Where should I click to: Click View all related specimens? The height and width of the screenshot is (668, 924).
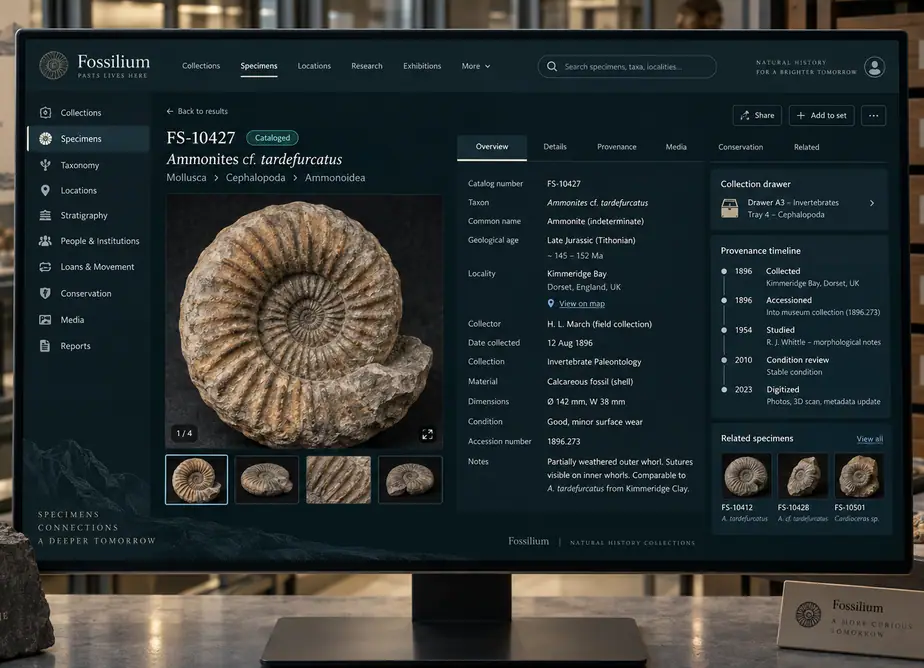(869, 439)
